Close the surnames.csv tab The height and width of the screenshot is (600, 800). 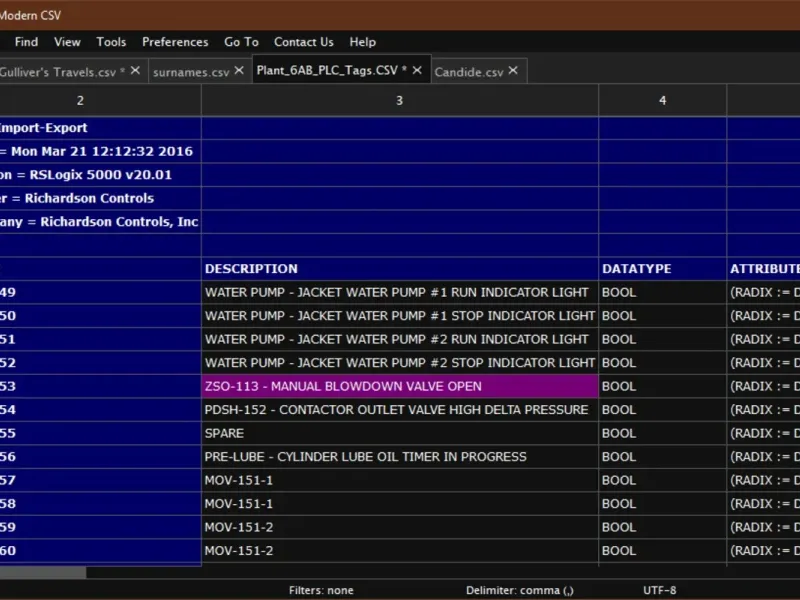[239, 71]
